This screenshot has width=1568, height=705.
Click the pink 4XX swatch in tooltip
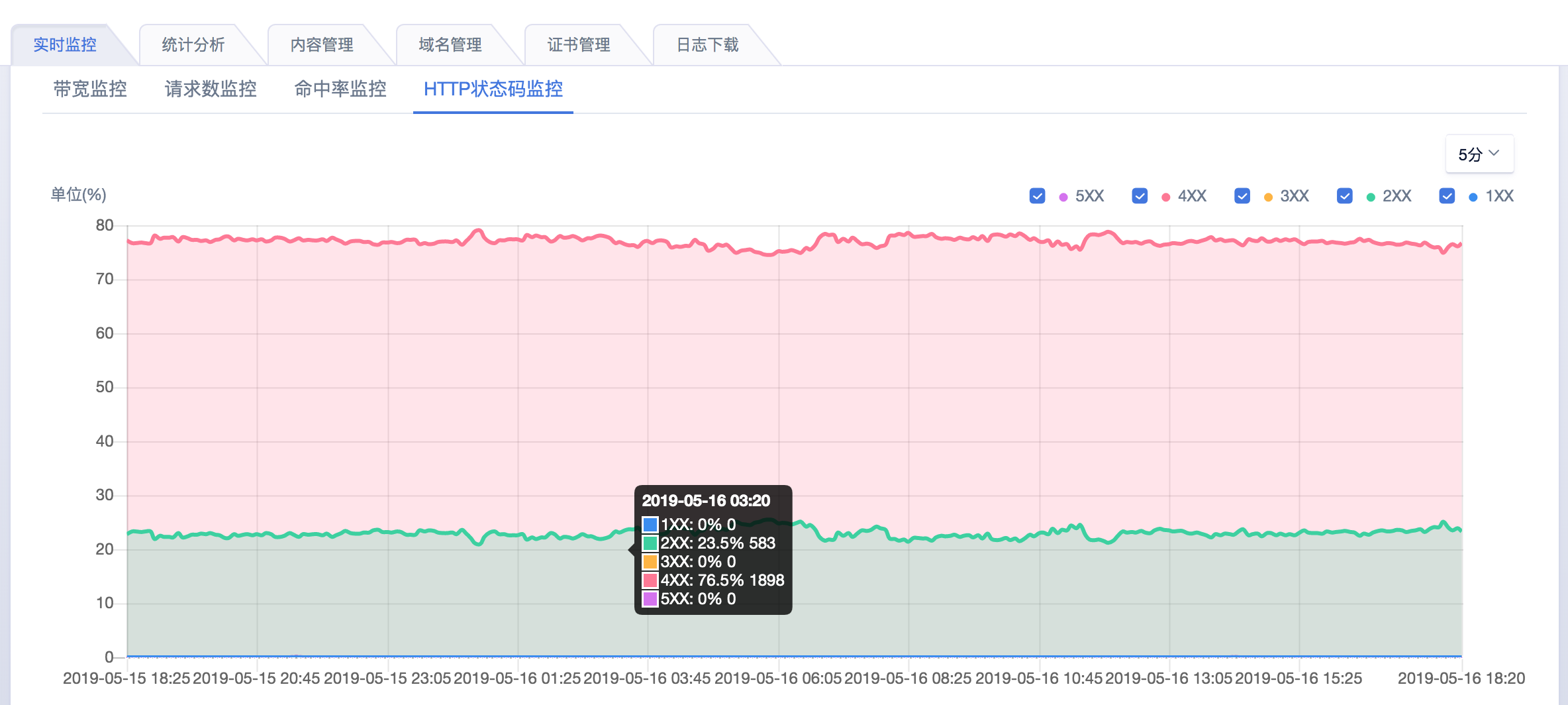[x=650, y=580]
